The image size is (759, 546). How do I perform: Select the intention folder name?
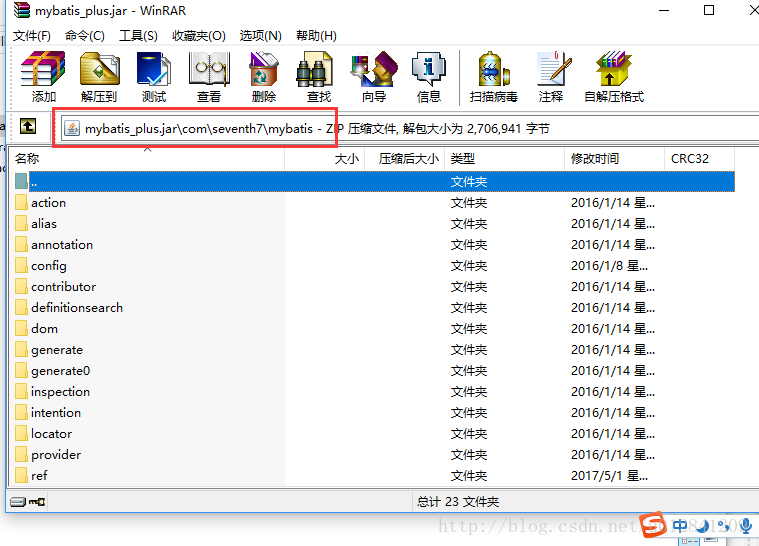tap(56, 412)
